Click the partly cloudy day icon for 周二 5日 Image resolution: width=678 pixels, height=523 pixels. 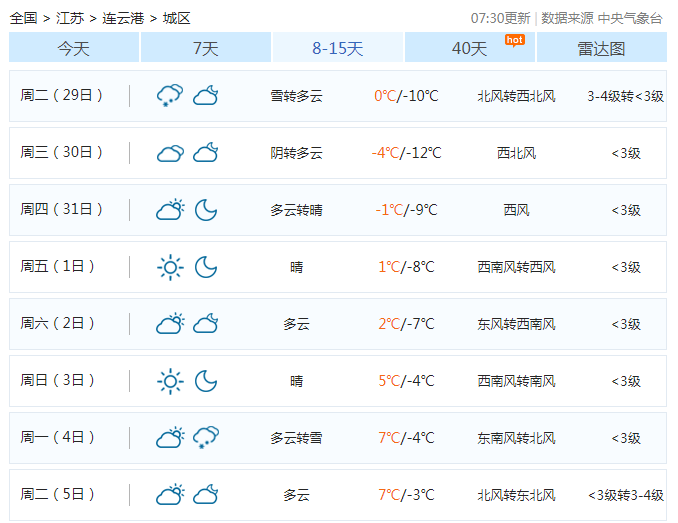click(x=170, y=495)
